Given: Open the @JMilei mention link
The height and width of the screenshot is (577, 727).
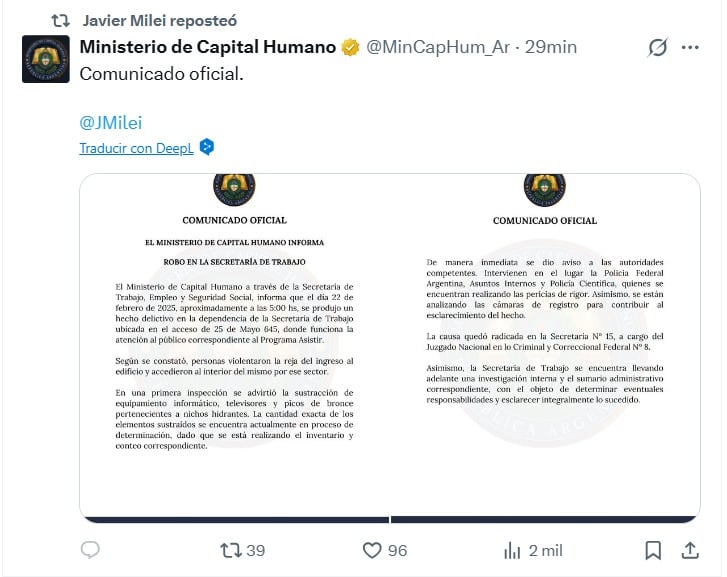Looking at the screenshot, I should tap(110, 122).
